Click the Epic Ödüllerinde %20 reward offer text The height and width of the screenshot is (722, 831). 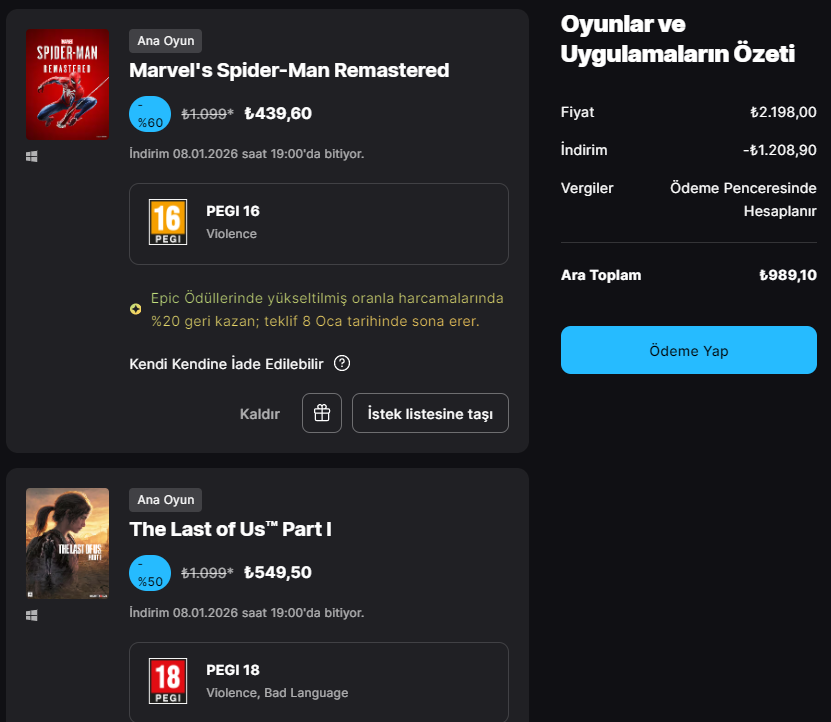(x=327, y=310)
